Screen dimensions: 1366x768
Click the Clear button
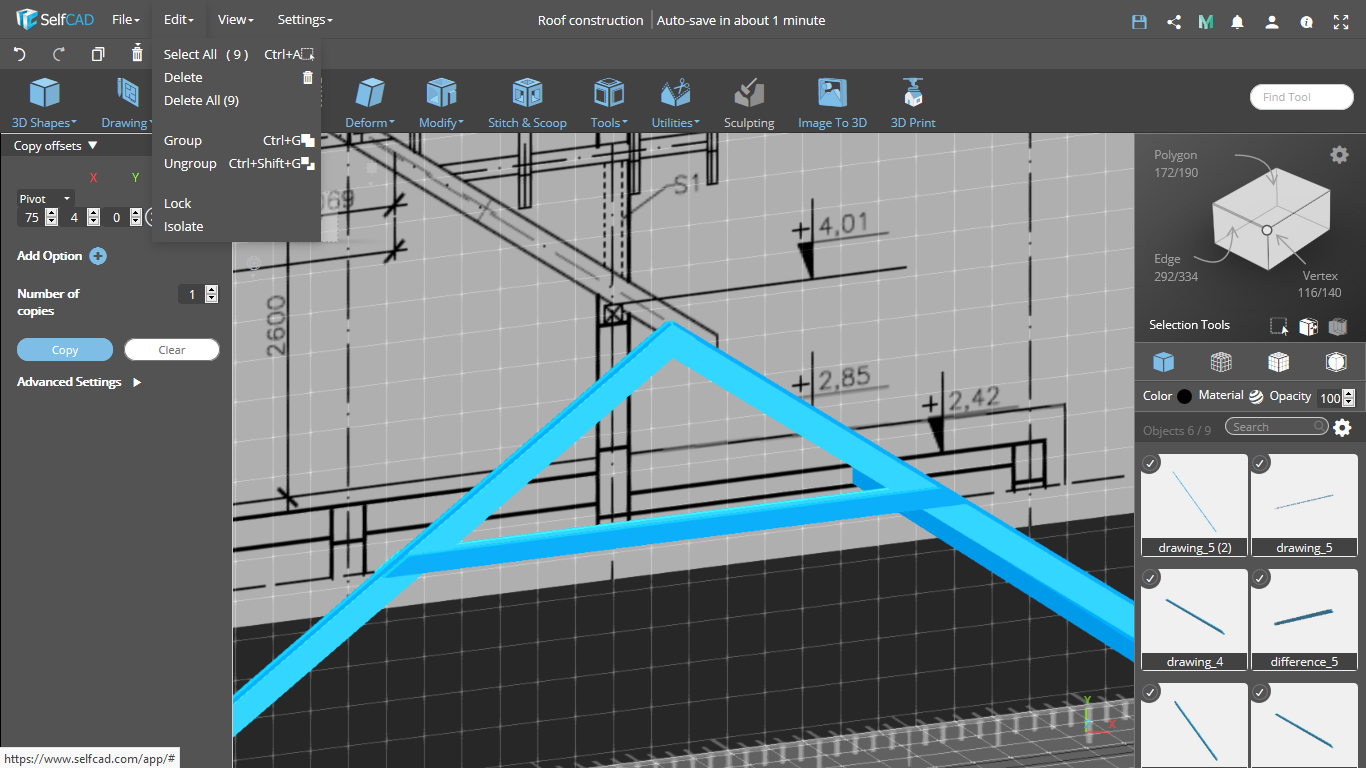click(x=172, y=350)
